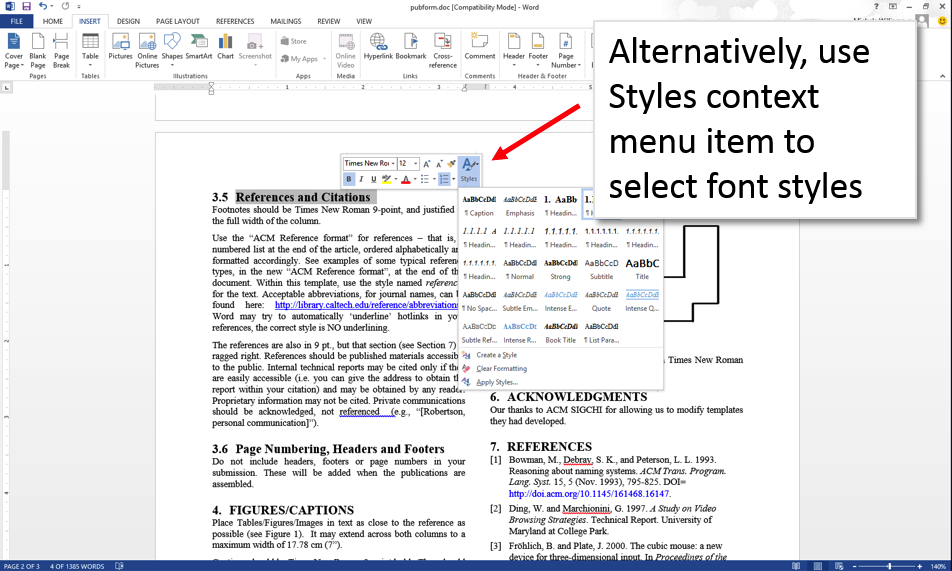This screenshot has height=571, width=952.
Task: Toggle numbered list in the mini toolbar
Action: click(x=444, y=179)
